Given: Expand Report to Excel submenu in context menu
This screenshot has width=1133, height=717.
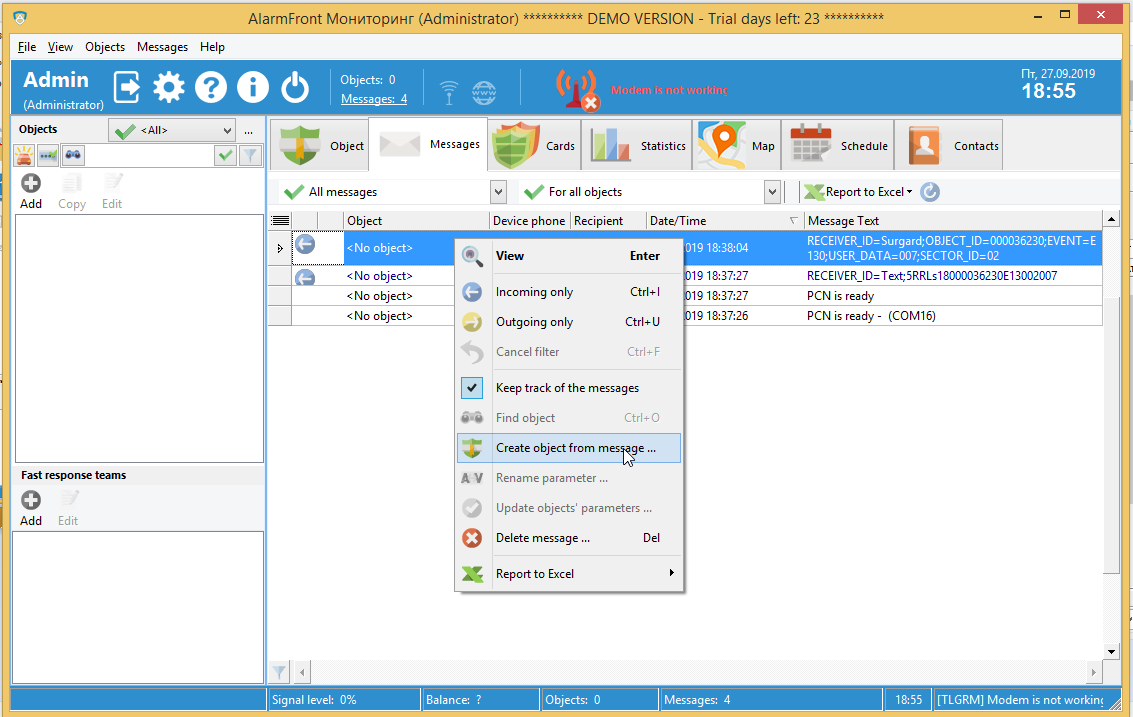Looking at the screenshot, I should [569, 573].
